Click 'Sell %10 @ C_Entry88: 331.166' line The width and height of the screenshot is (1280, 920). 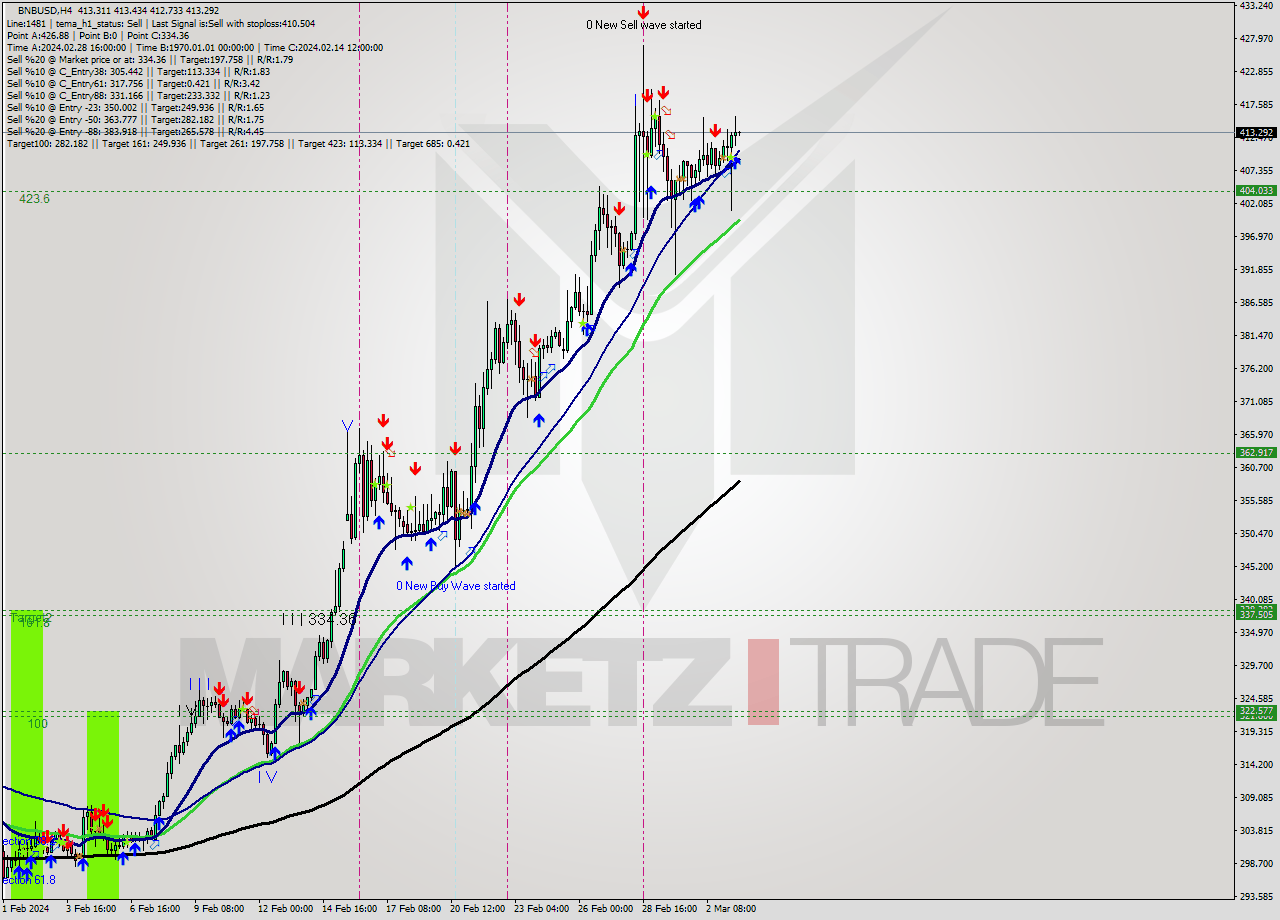click(x=138, y=95)
